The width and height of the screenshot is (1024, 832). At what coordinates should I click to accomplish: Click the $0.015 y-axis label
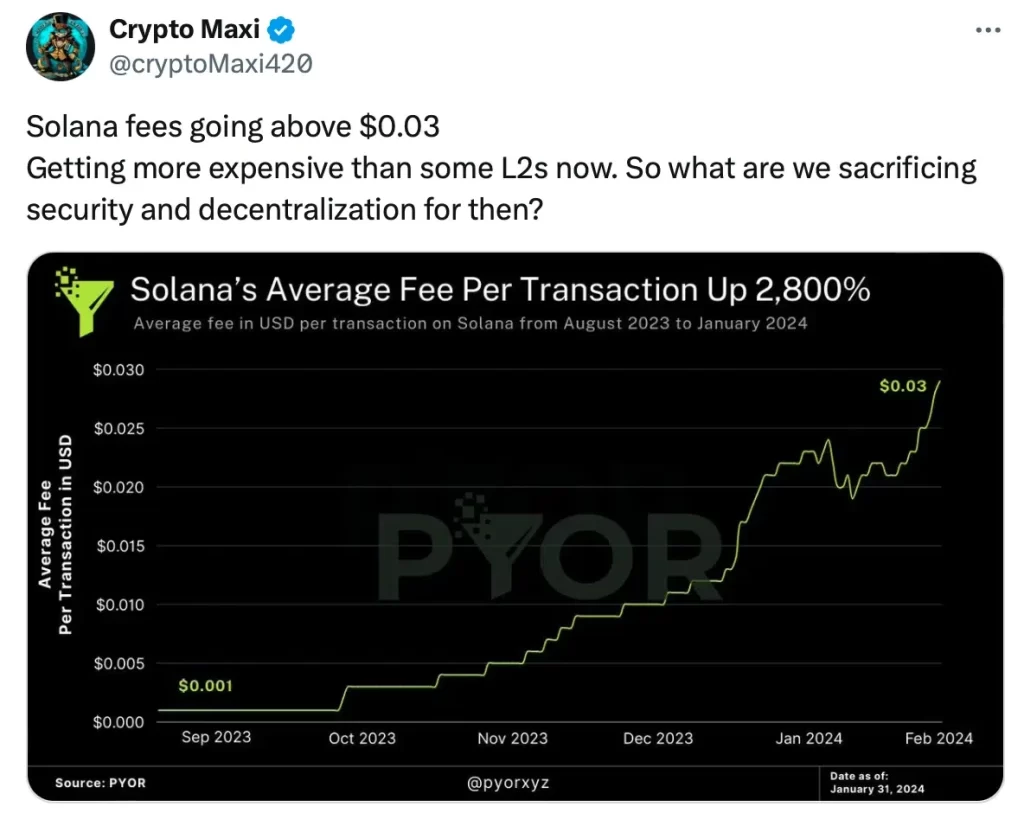(x=119, y=546)
